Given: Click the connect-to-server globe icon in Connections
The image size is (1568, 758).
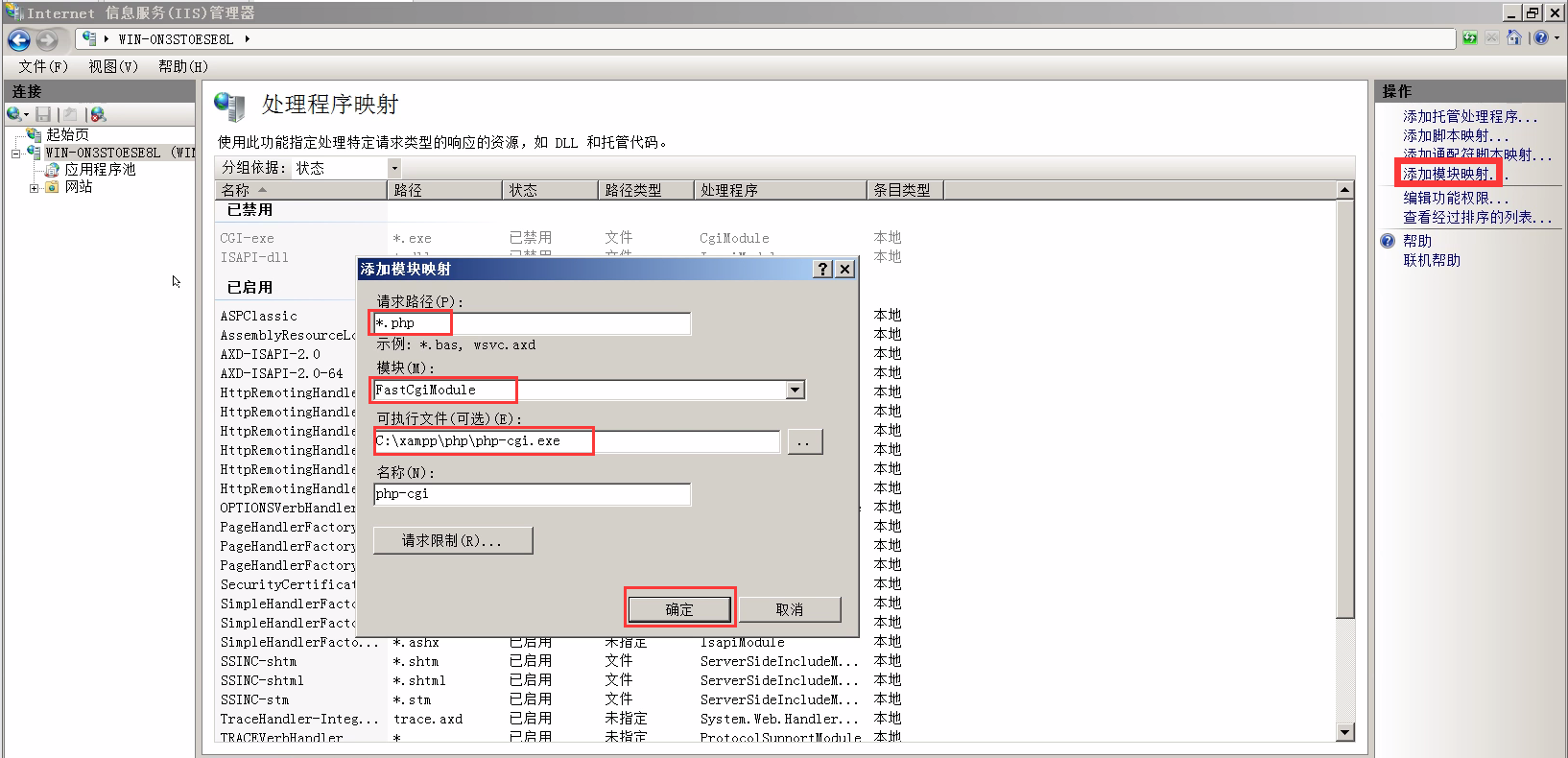Looking at the screenshot, I should point(13,114).
